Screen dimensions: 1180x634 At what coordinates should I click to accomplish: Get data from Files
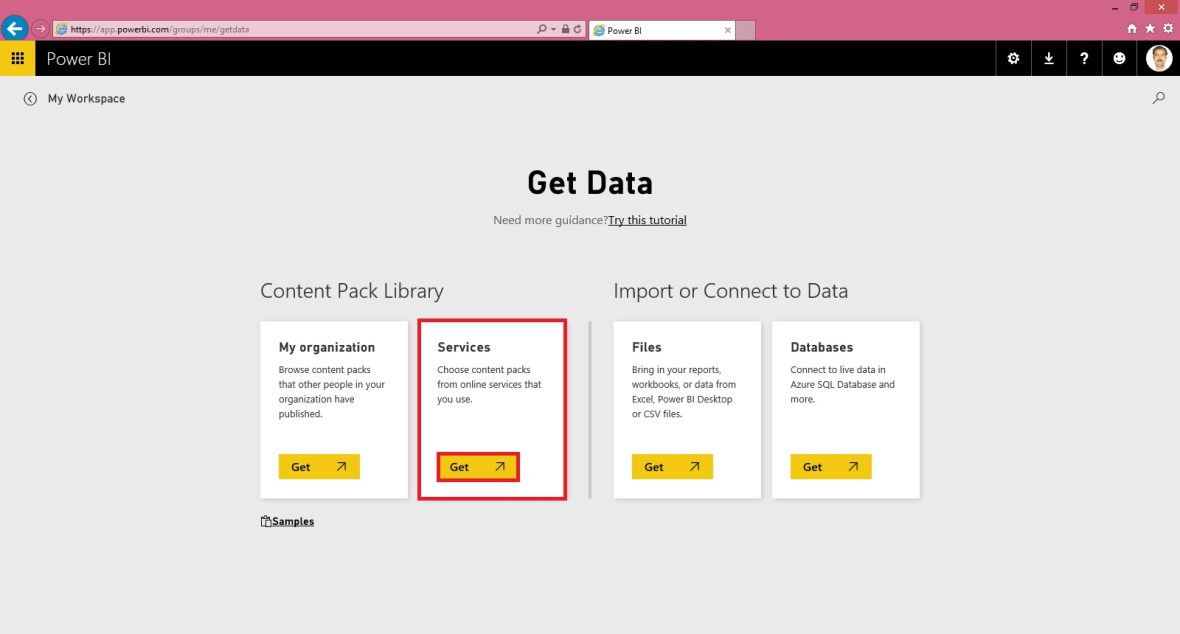(671, 466)
